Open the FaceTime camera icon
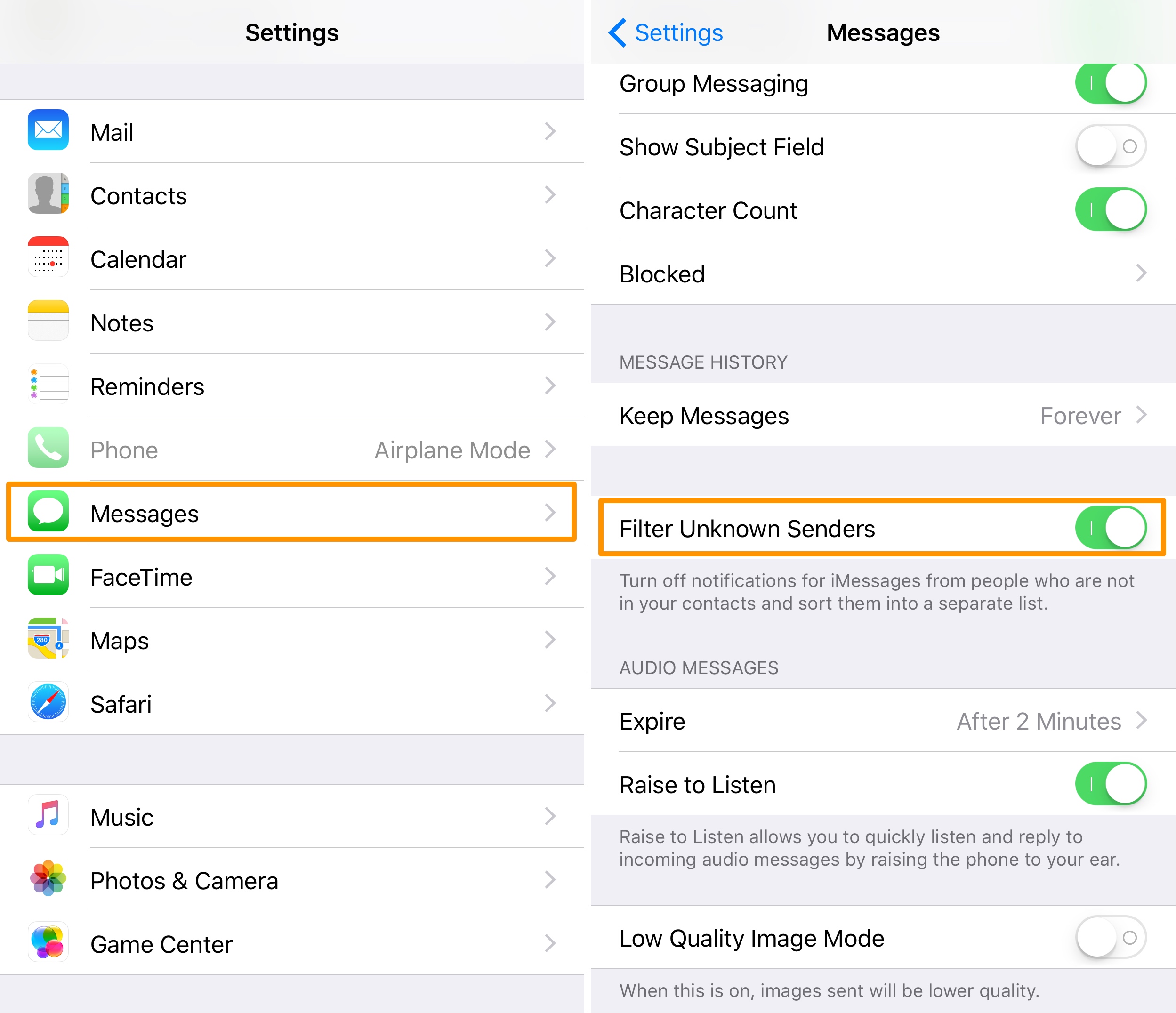 [48, 575]
